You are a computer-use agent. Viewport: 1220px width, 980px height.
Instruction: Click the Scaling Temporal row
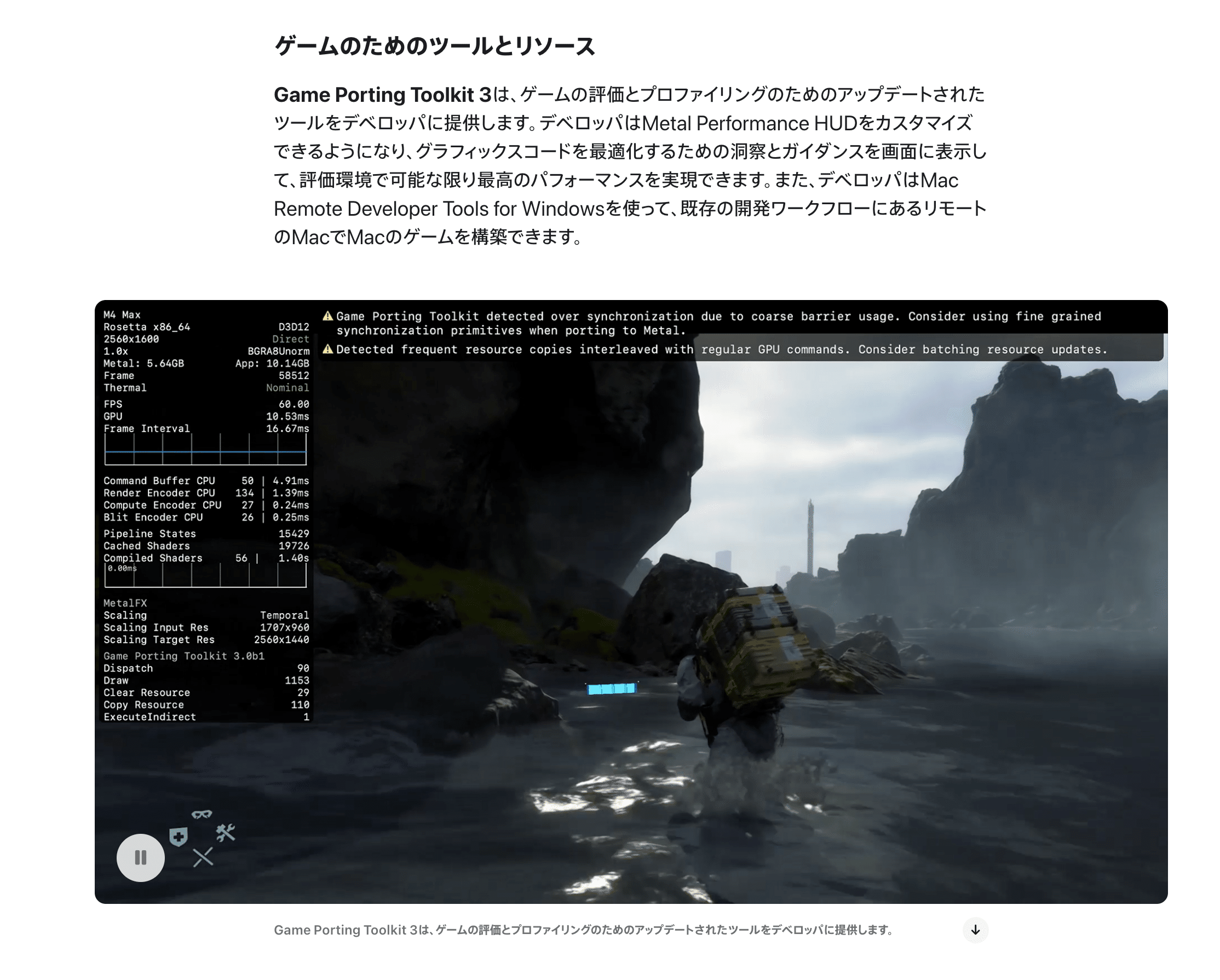[206, 615]
